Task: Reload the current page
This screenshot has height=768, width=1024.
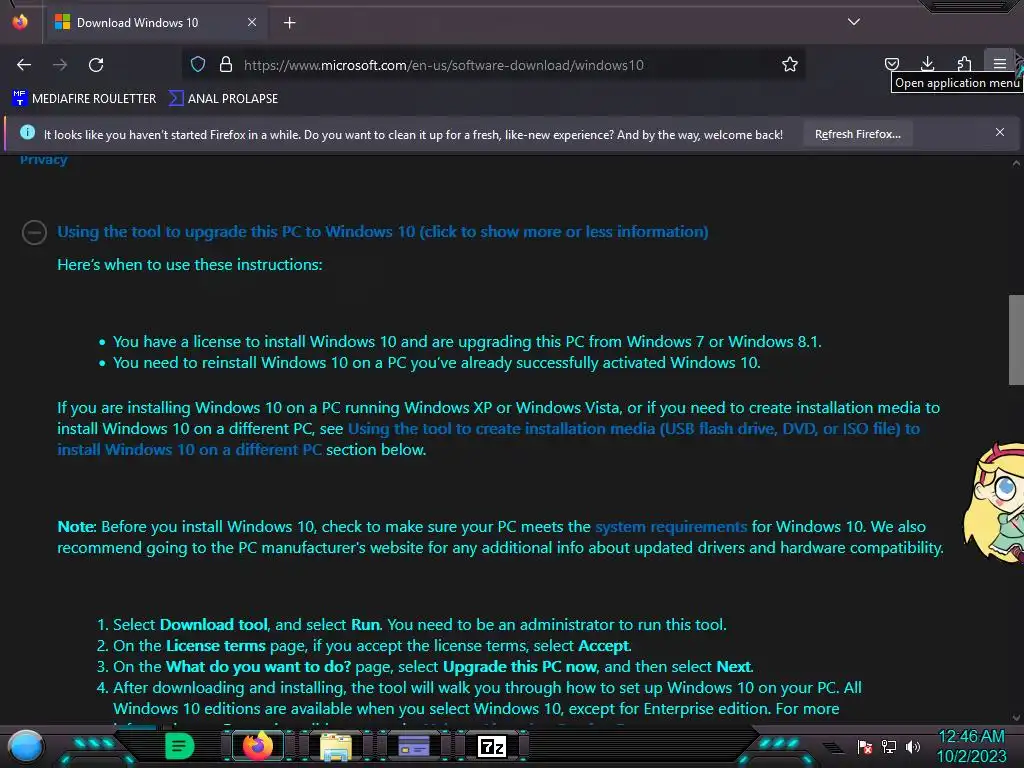Action: coord(96,65)
